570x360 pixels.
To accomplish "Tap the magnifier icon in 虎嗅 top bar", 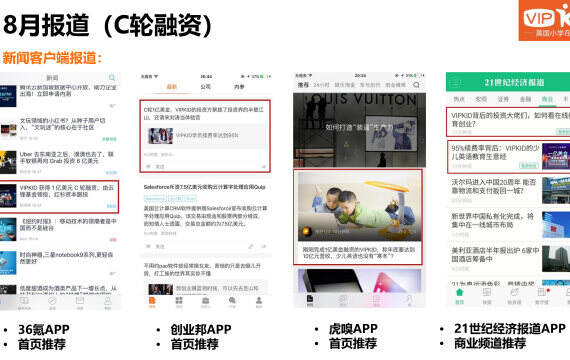I will tap(416, 85).
